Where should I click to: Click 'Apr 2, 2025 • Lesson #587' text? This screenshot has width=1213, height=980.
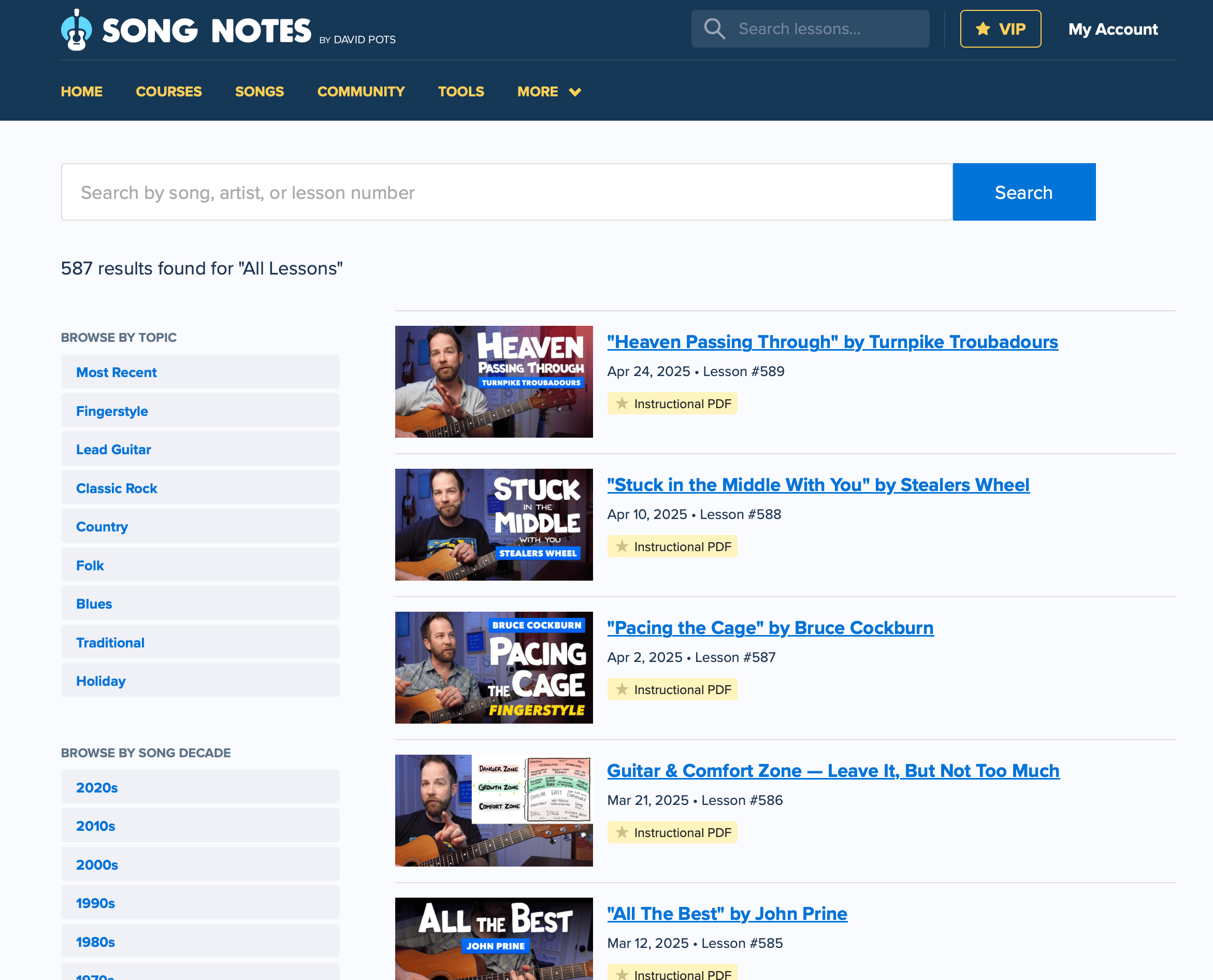pyautogui.click(x=691, y=657)
